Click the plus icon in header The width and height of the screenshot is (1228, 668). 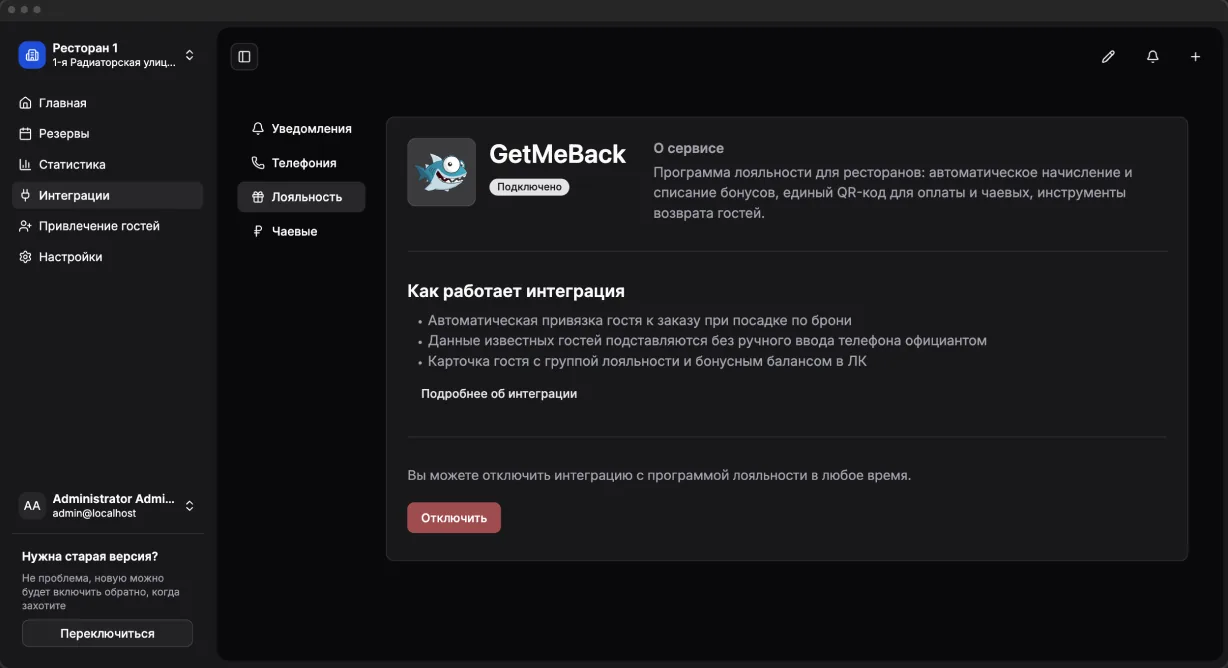click(1195, 57)
